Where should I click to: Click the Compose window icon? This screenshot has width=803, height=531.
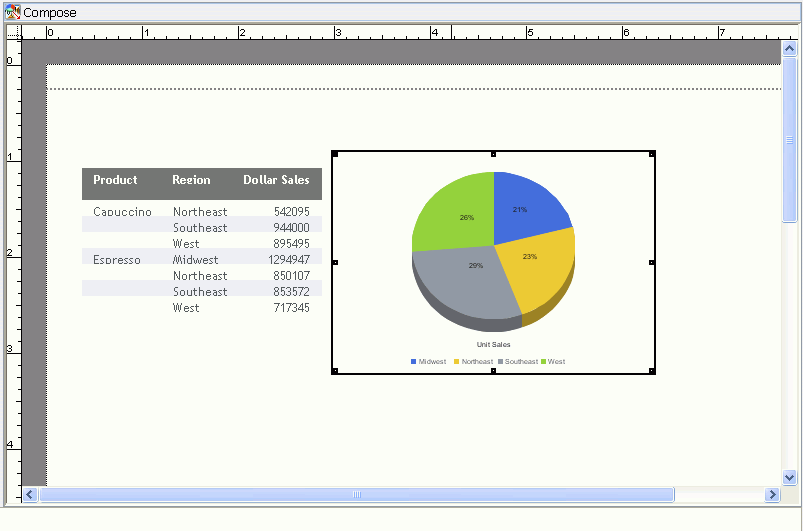[13, 12]
